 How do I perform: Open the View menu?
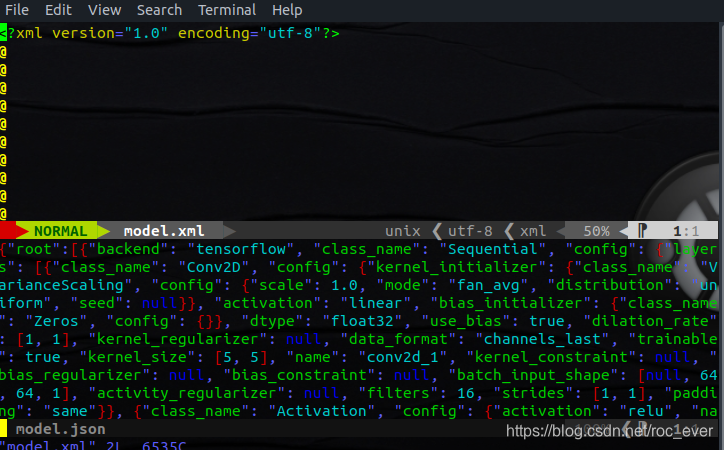pos(104,10)
